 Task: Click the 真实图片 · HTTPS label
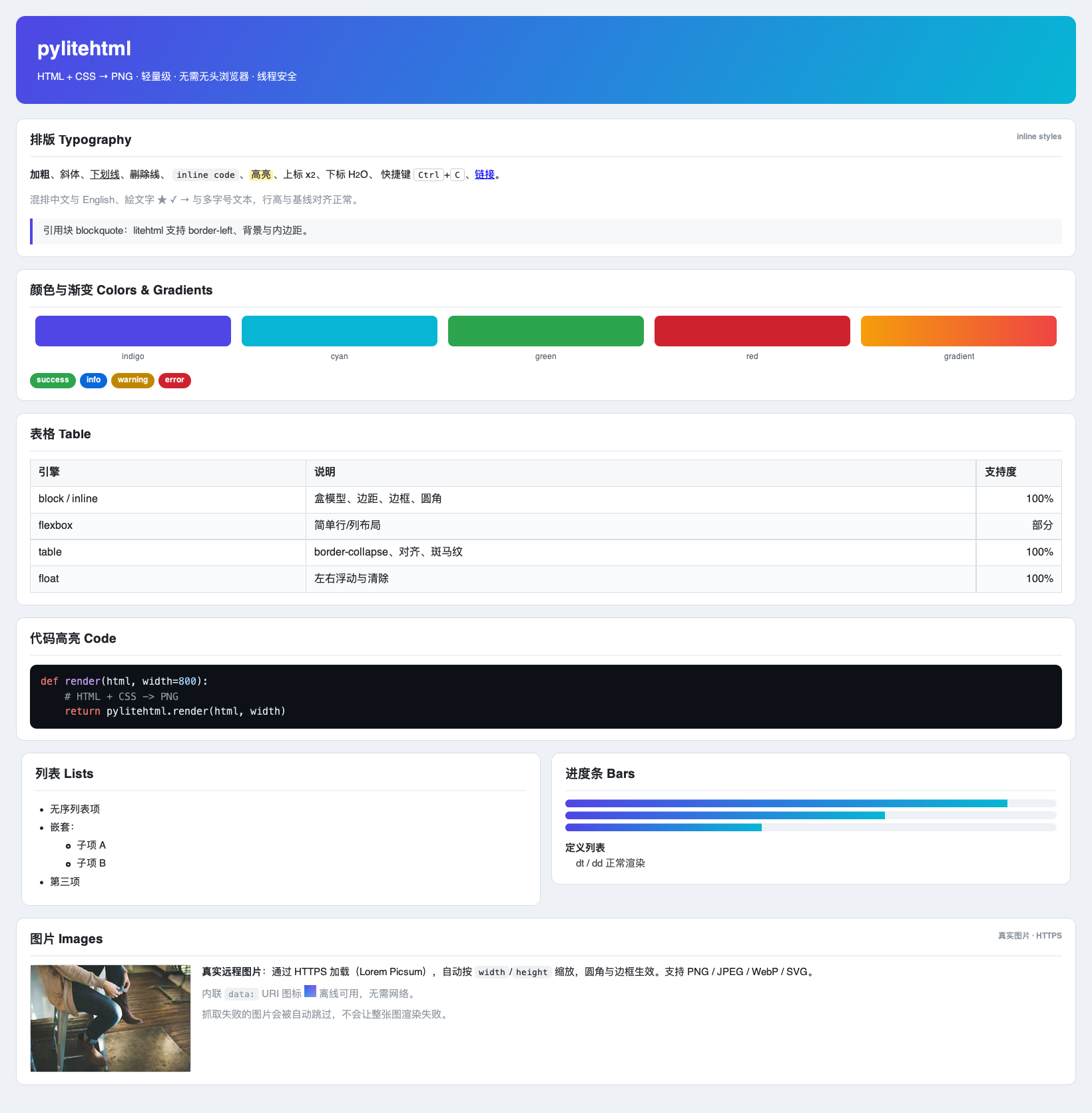tap(1029, 936)
